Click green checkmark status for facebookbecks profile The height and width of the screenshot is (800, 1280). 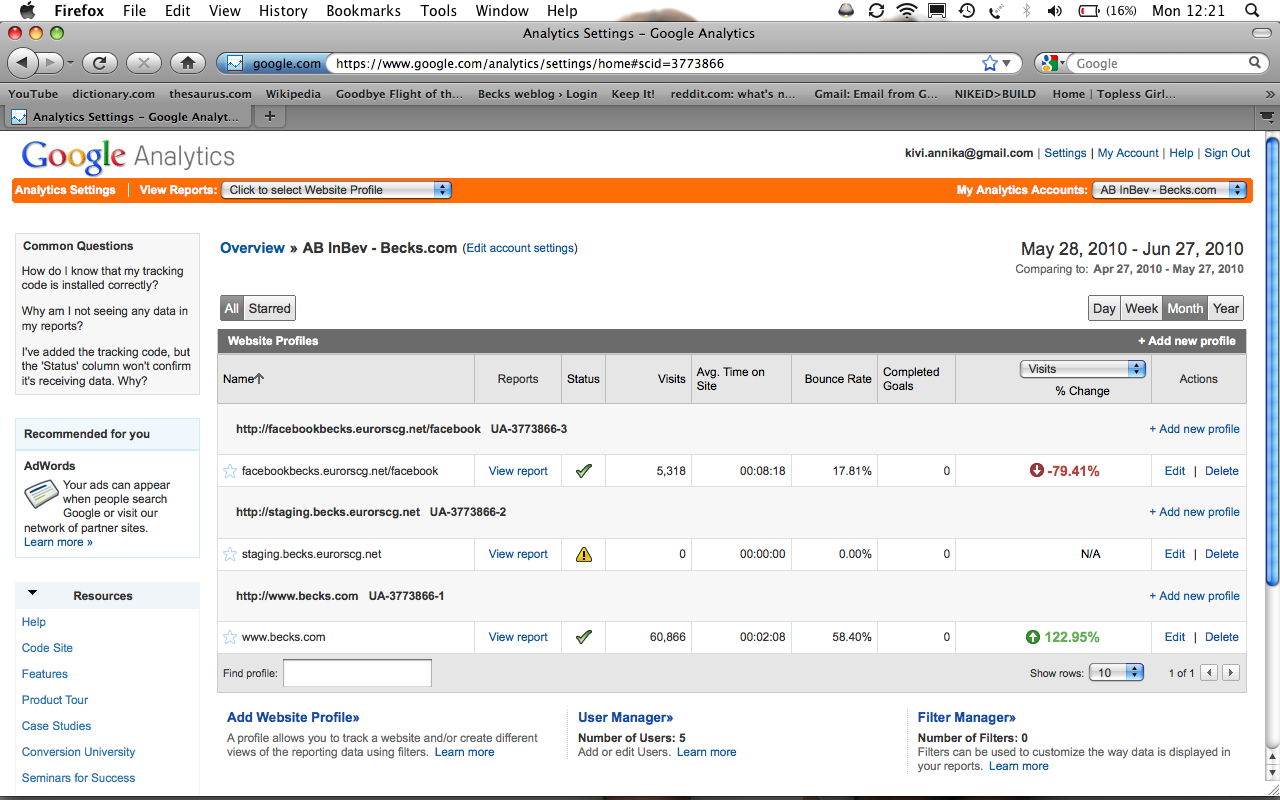click(584, 471)
